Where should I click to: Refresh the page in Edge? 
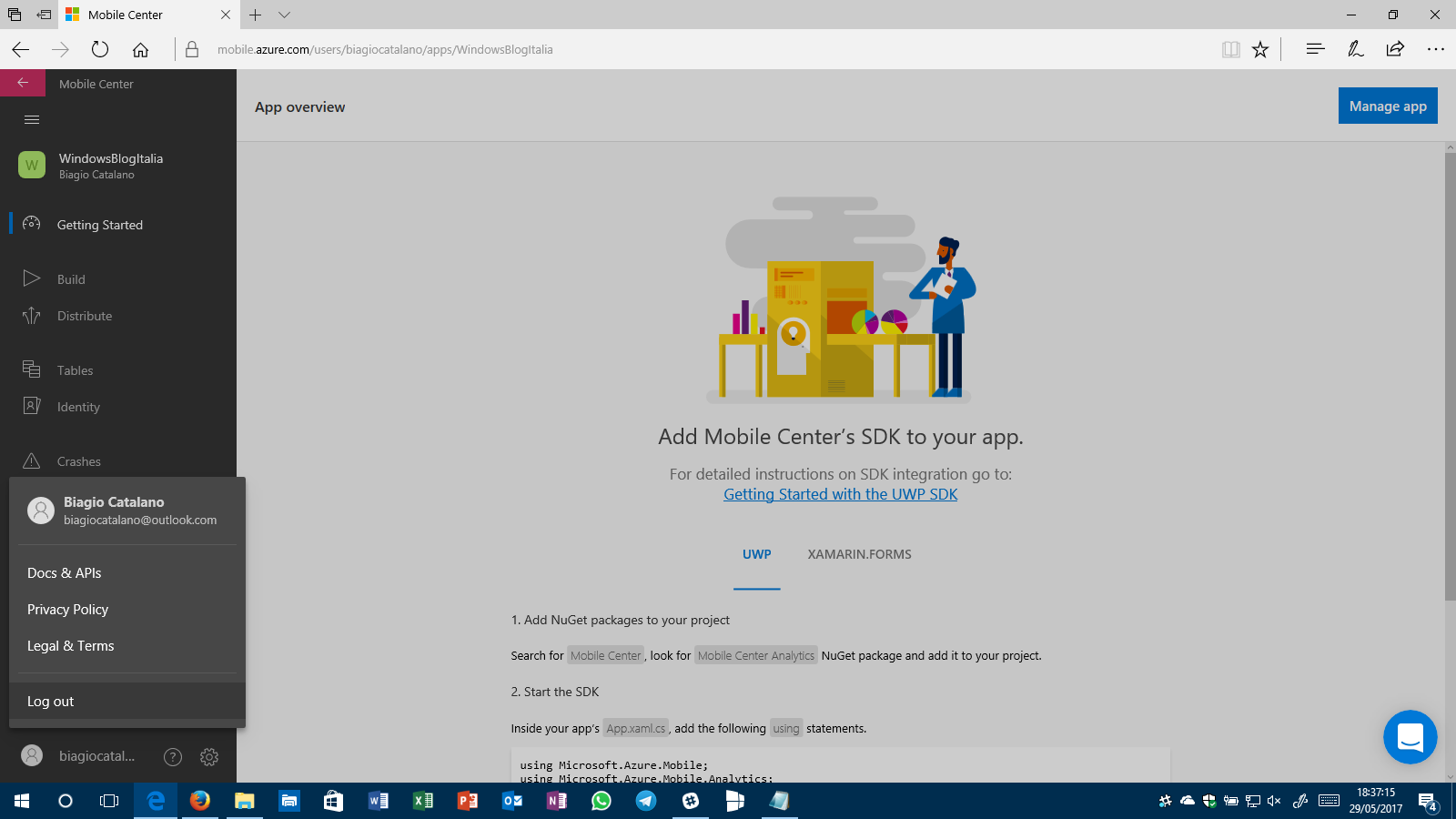[100, 49]
